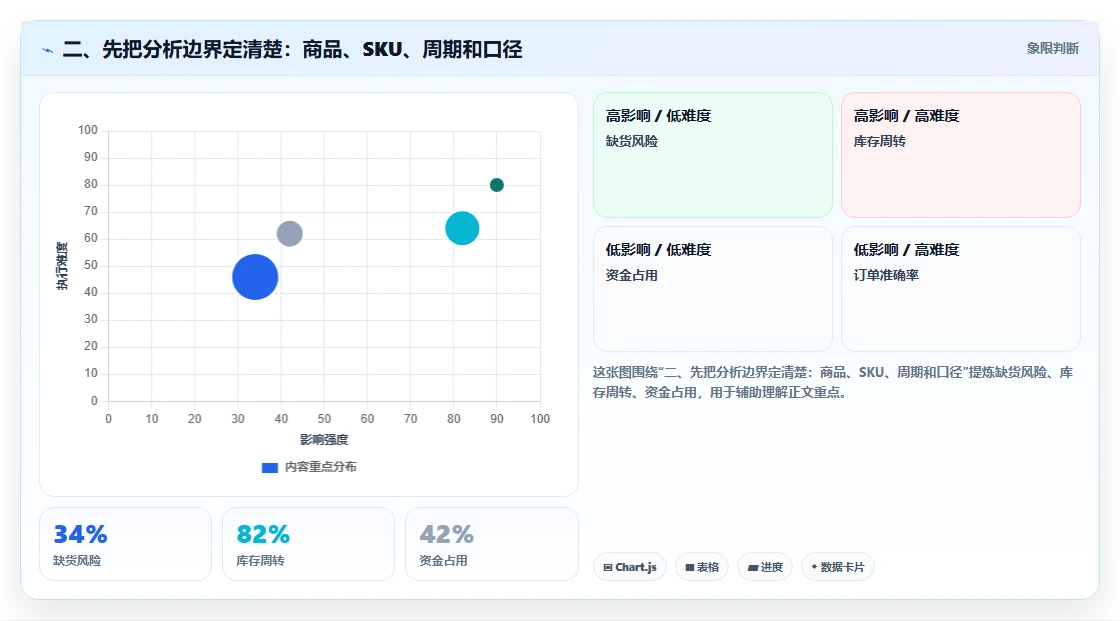Open the 低影响 / 高难度 quadrant card
This screenshot has width=1120, height=621.
click(961, 289)
